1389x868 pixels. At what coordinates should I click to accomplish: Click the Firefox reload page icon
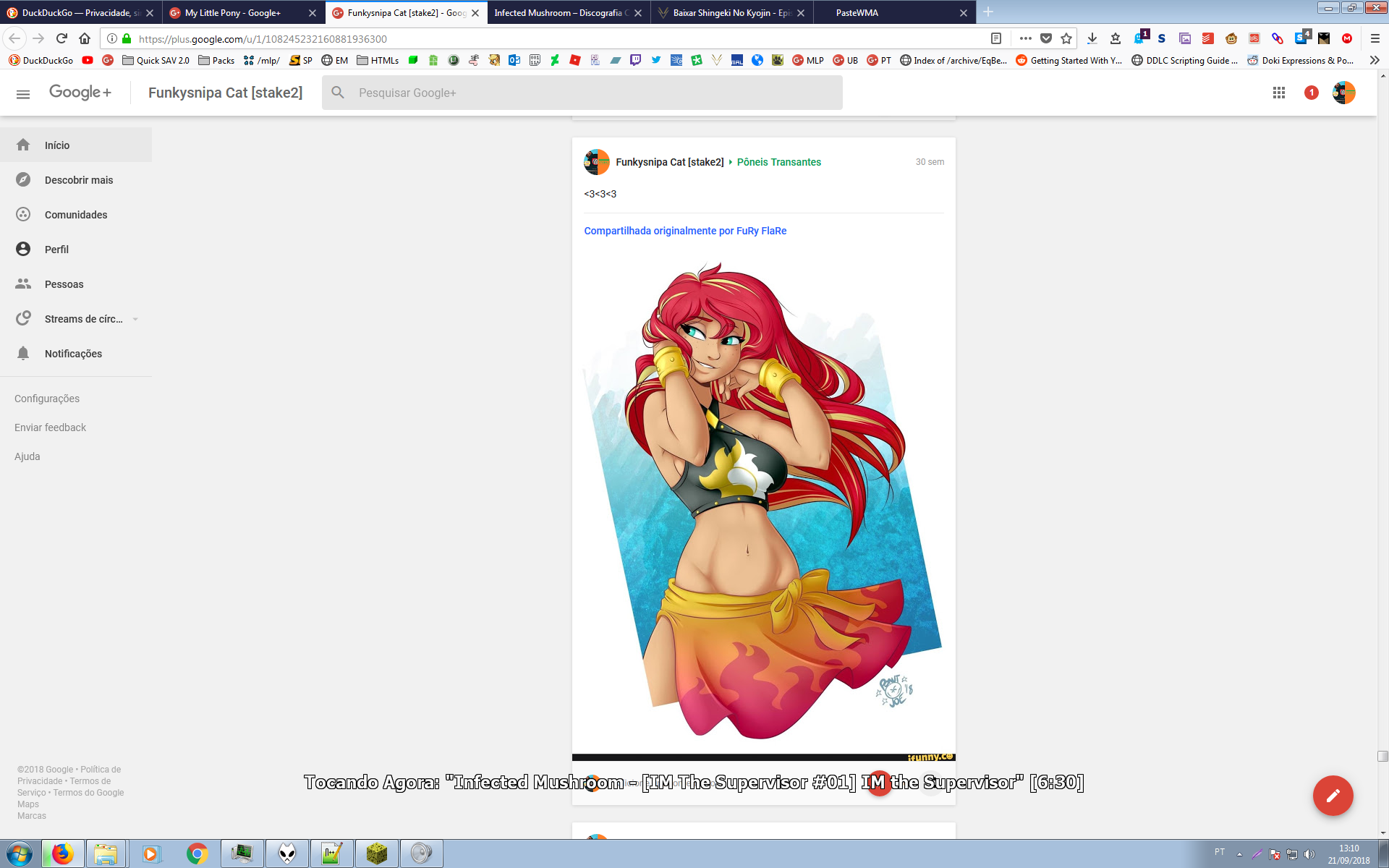click(61, 38)
